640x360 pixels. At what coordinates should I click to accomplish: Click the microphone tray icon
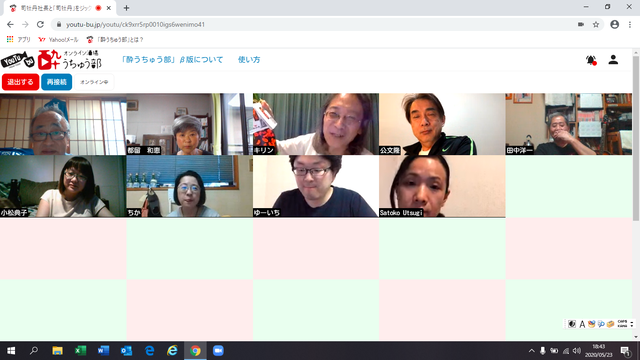[x=542, y=351]
